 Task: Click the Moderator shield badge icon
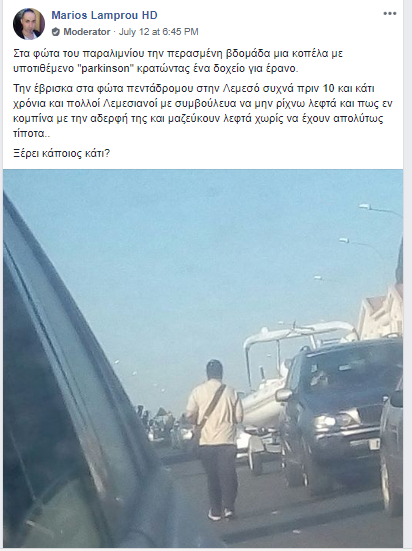[x=56, y=32]
